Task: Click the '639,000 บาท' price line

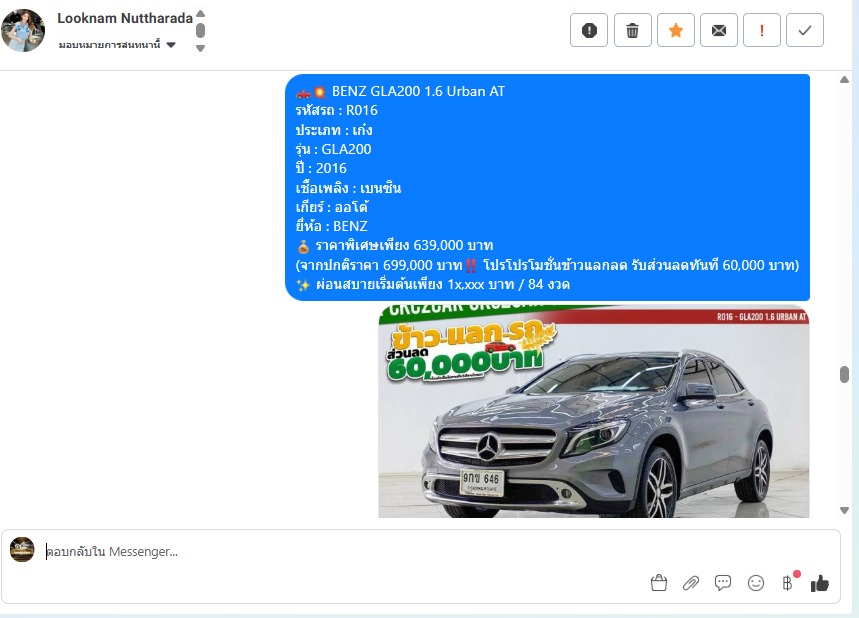Action: pyautogui.click(x=394, y=245)
